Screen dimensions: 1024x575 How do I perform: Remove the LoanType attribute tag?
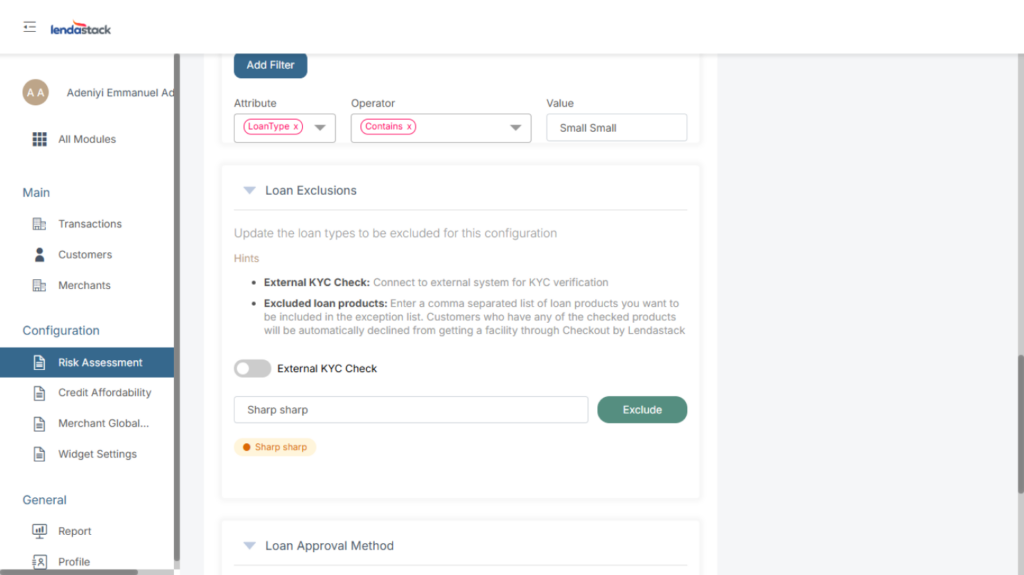pos(296,127)
